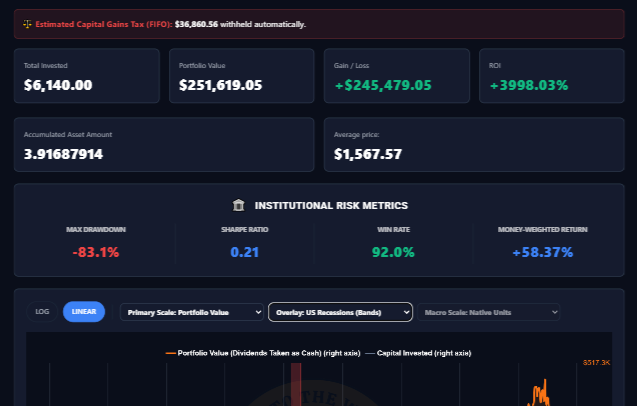Click Total Invested value $6,140.00
The image size is (637, 406).
pyautogui.click(x=58, y=85)
